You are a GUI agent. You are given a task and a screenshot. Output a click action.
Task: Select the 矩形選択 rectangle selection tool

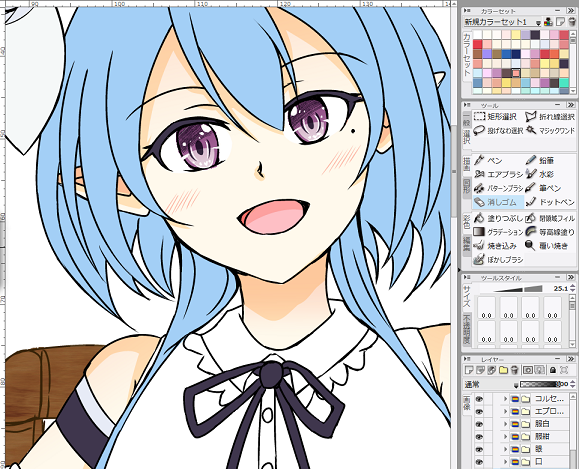[x=495, y=117]
